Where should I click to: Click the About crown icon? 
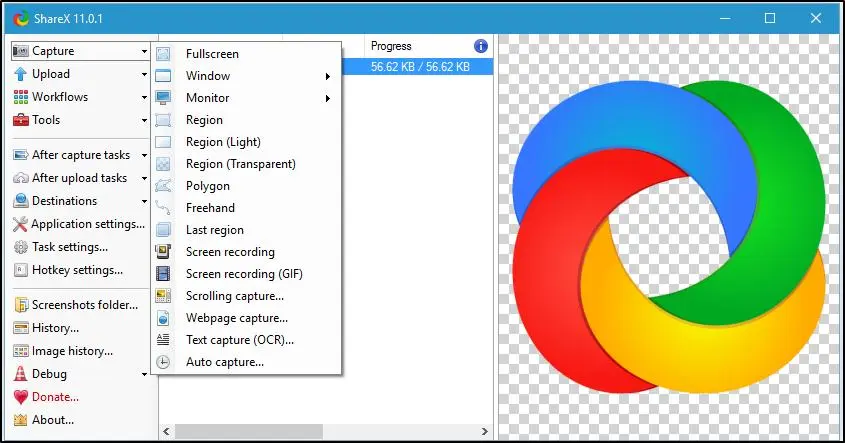(x=20, y=420)
